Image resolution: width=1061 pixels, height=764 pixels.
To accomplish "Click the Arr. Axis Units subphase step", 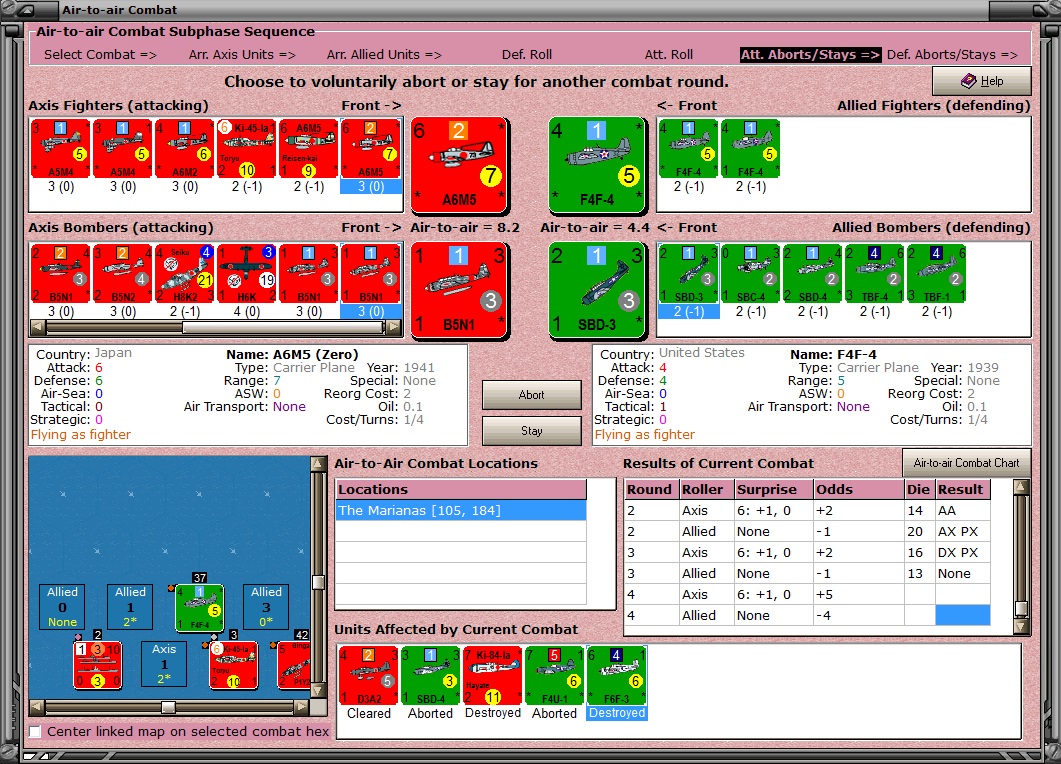I will point(242,55).
